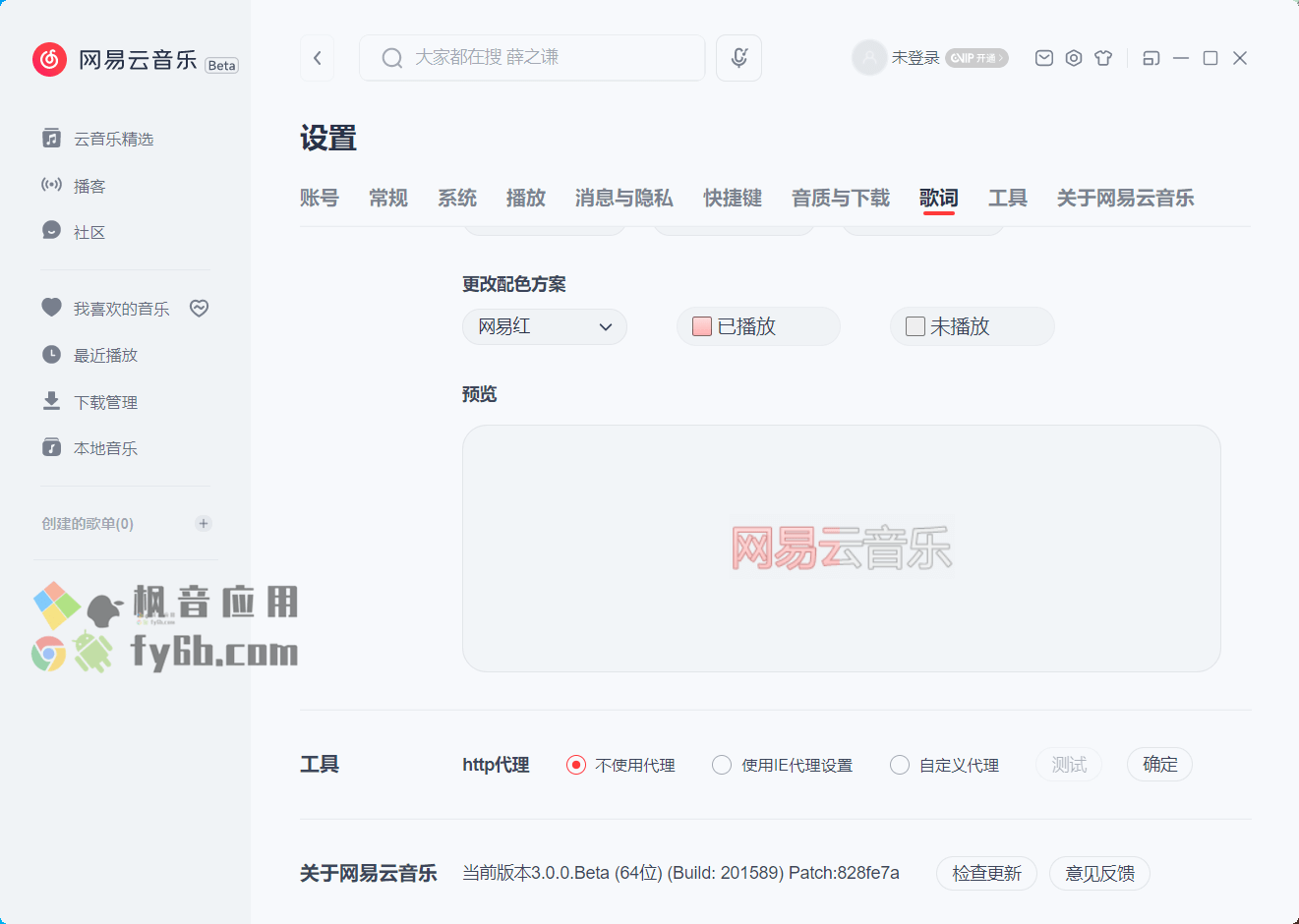1299x924 pixels.
Task: Expand the 创建的歌单(0) section
Action: click(88, 524)
